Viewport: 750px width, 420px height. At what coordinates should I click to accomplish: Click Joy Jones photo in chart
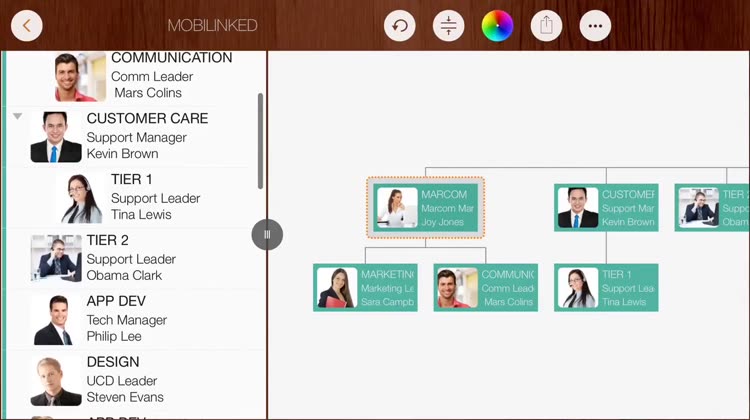(397, 207)
